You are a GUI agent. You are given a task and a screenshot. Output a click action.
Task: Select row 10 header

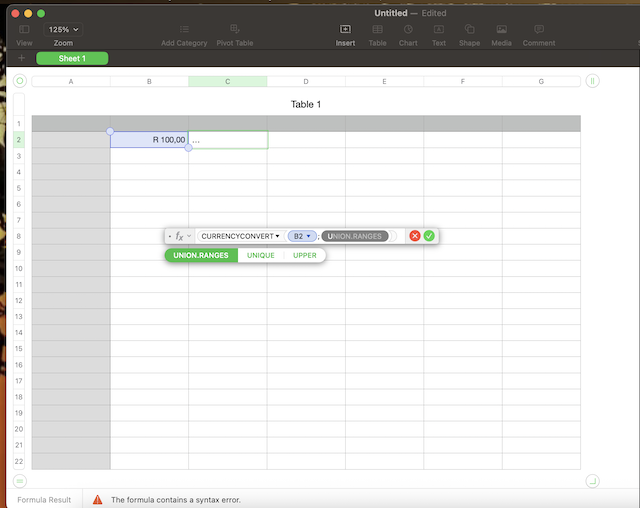[x=19, y=268]
